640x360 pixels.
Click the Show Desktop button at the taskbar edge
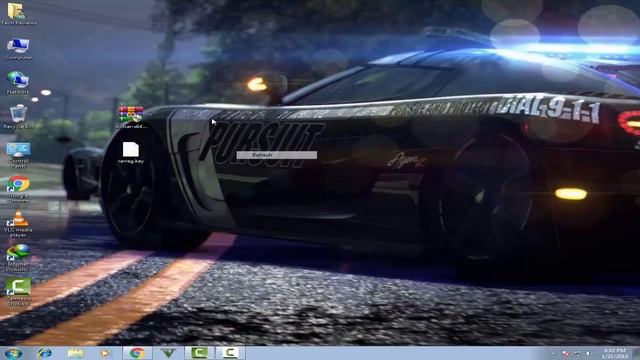636,353
